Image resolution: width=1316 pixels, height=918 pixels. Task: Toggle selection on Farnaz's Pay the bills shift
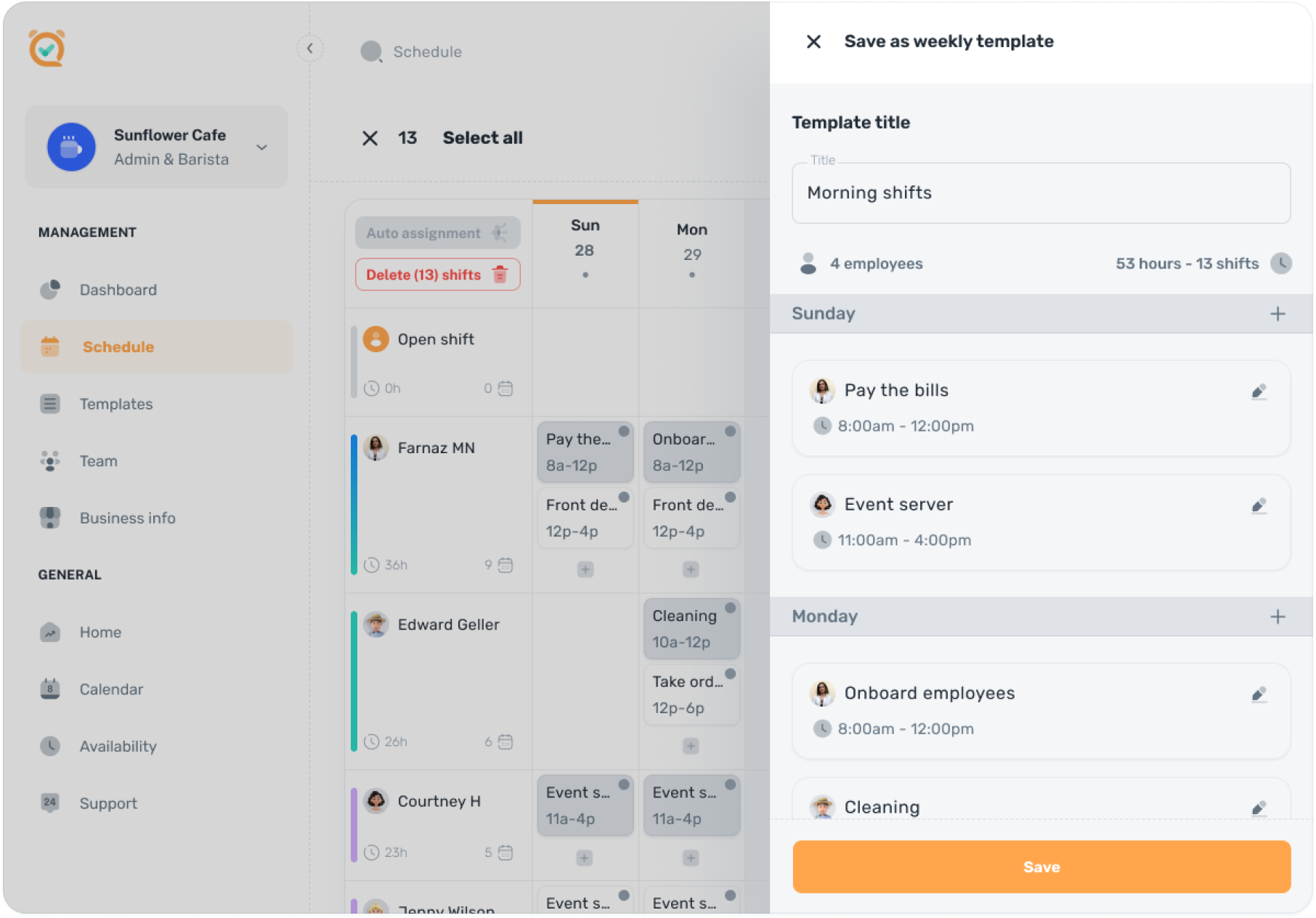pos(624,431)
